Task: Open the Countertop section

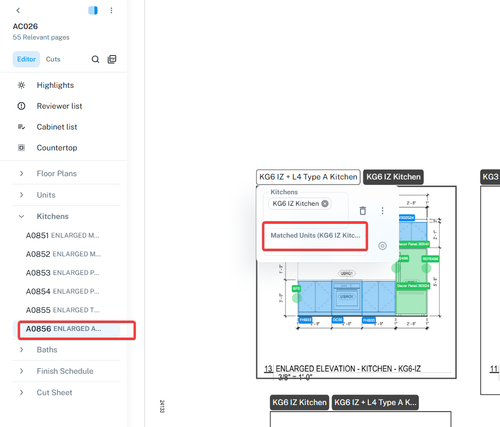Action: (x=57, y=147)
